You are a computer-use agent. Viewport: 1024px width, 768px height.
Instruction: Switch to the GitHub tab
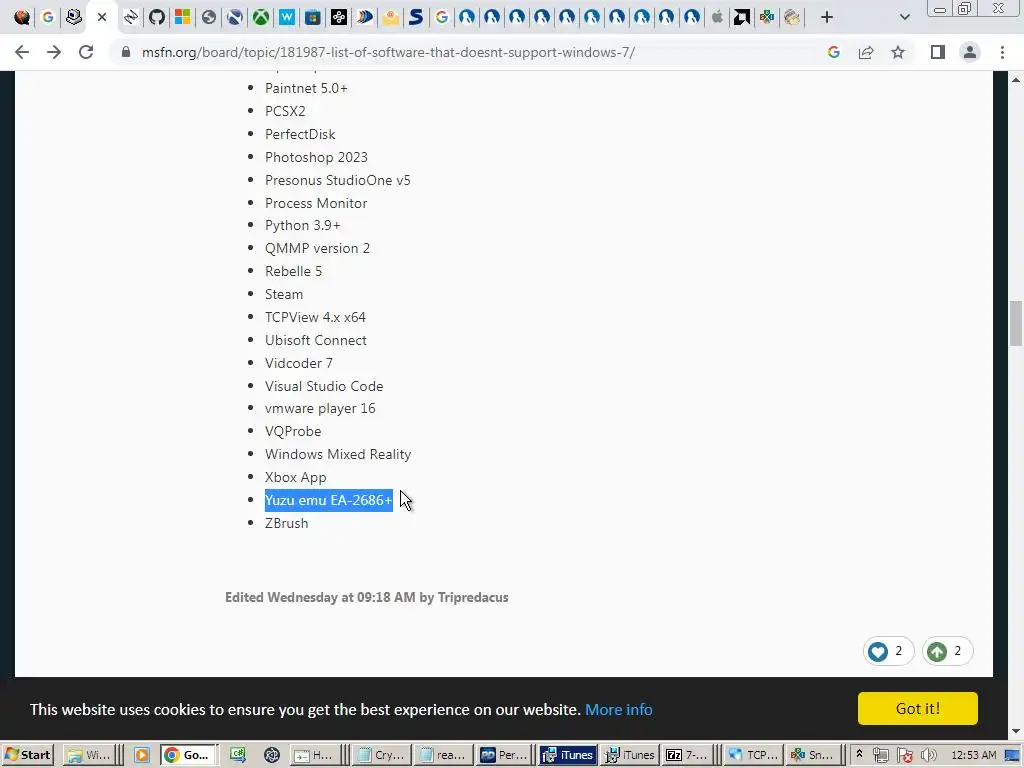click(157, 18)
